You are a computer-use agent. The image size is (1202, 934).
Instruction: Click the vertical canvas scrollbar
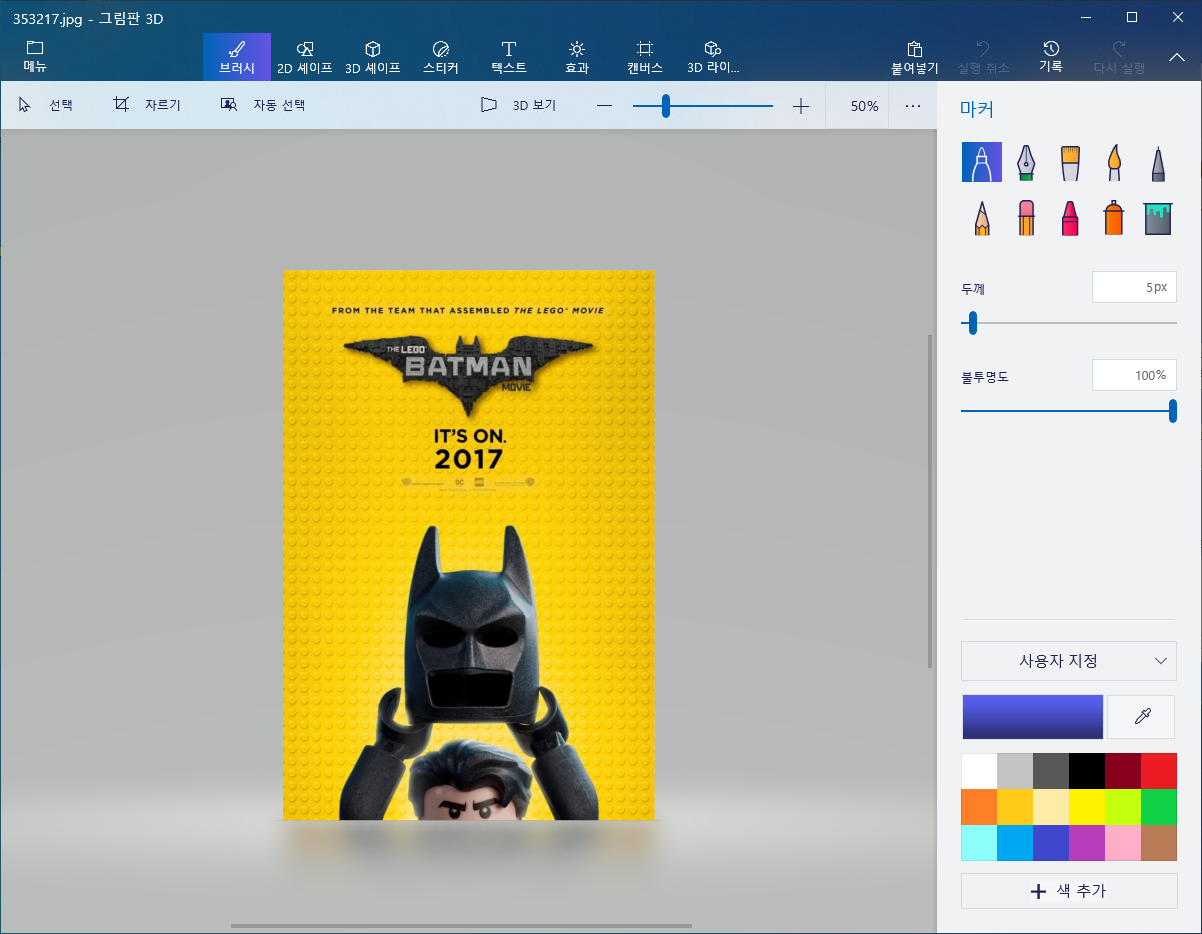click(930, 502)
